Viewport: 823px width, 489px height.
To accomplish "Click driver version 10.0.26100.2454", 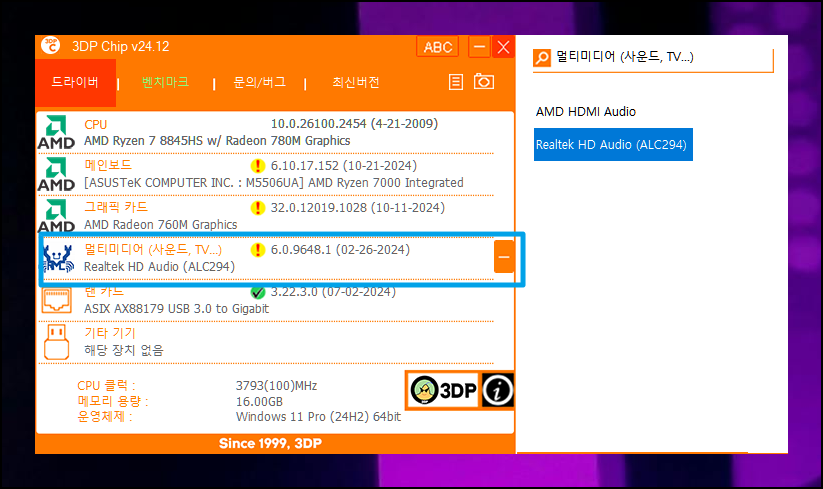I will pos(354,124).
